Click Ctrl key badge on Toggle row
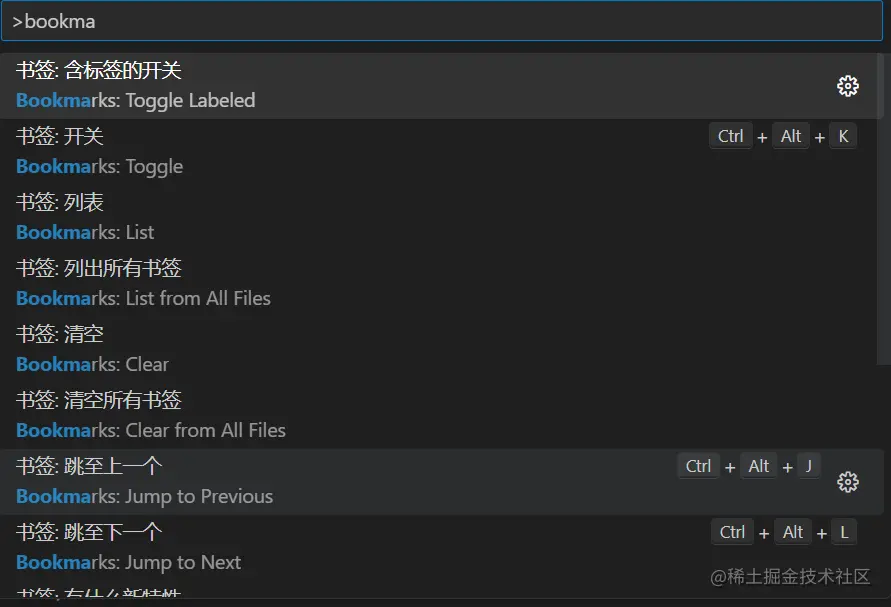This screenshot has width=891, height=607. (x=731, y=136)
